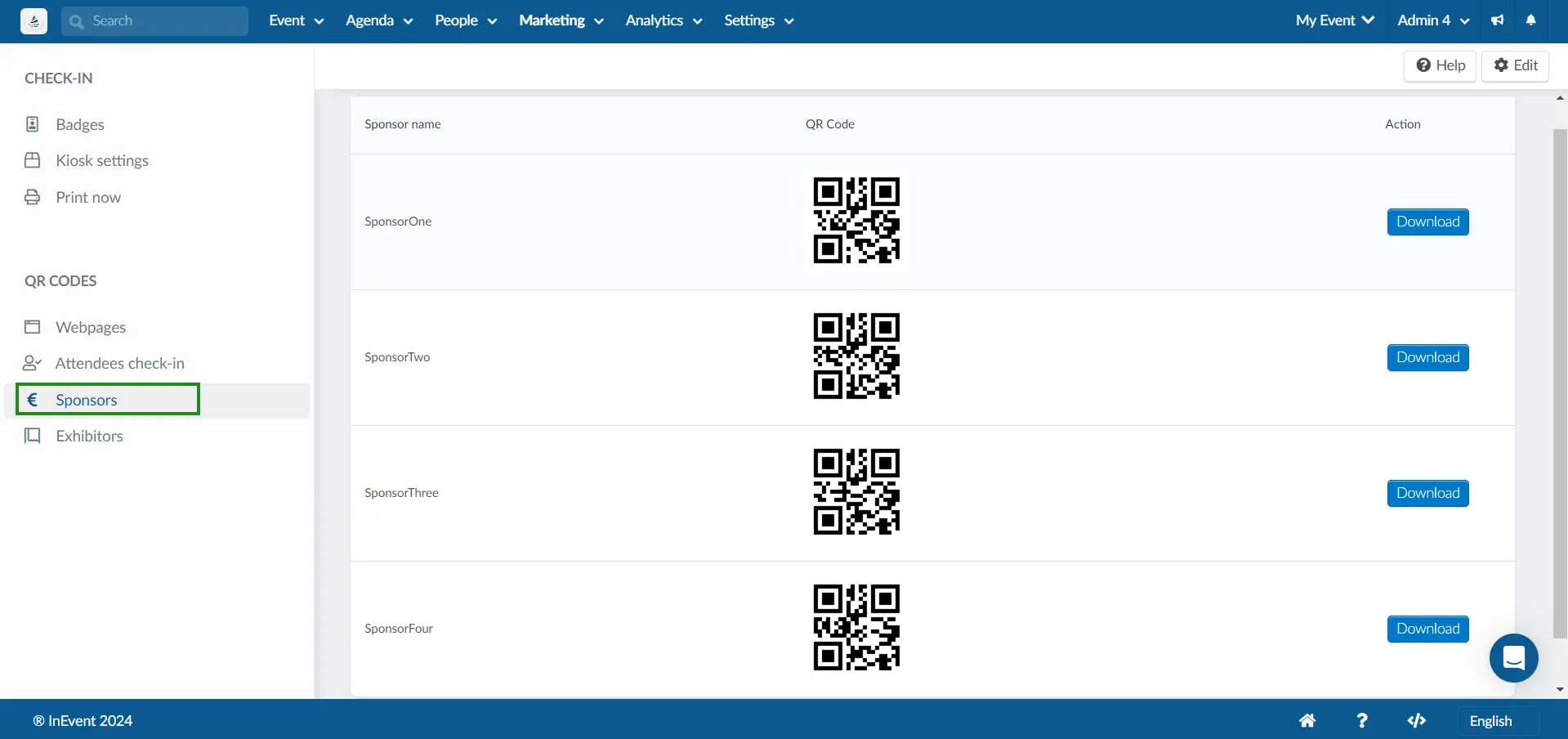Click the Print now printer icon
Viewport: 1568px width, 739px height.
click(33, 197)
